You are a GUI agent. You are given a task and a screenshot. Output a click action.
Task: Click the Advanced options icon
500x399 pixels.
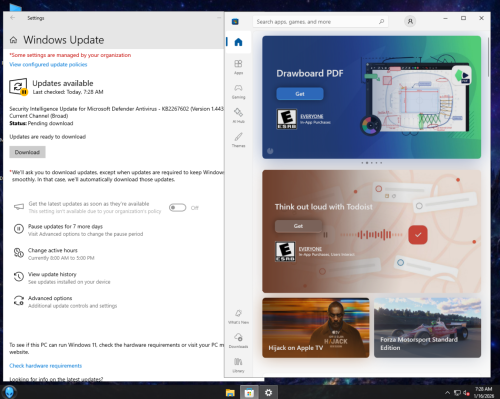18,300
